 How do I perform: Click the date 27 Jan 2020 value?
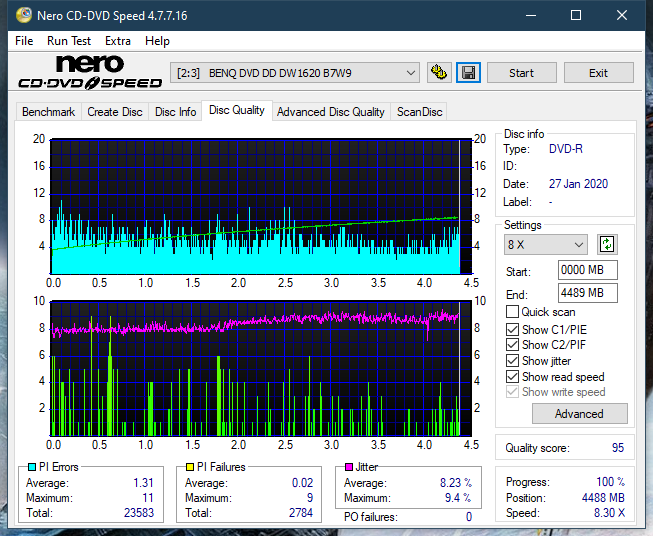pos(578,184)
